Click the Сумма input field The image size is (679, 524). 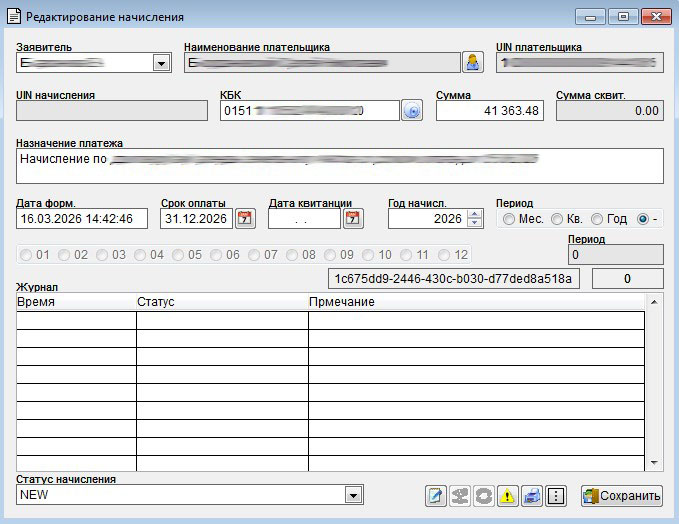[490, 111]
